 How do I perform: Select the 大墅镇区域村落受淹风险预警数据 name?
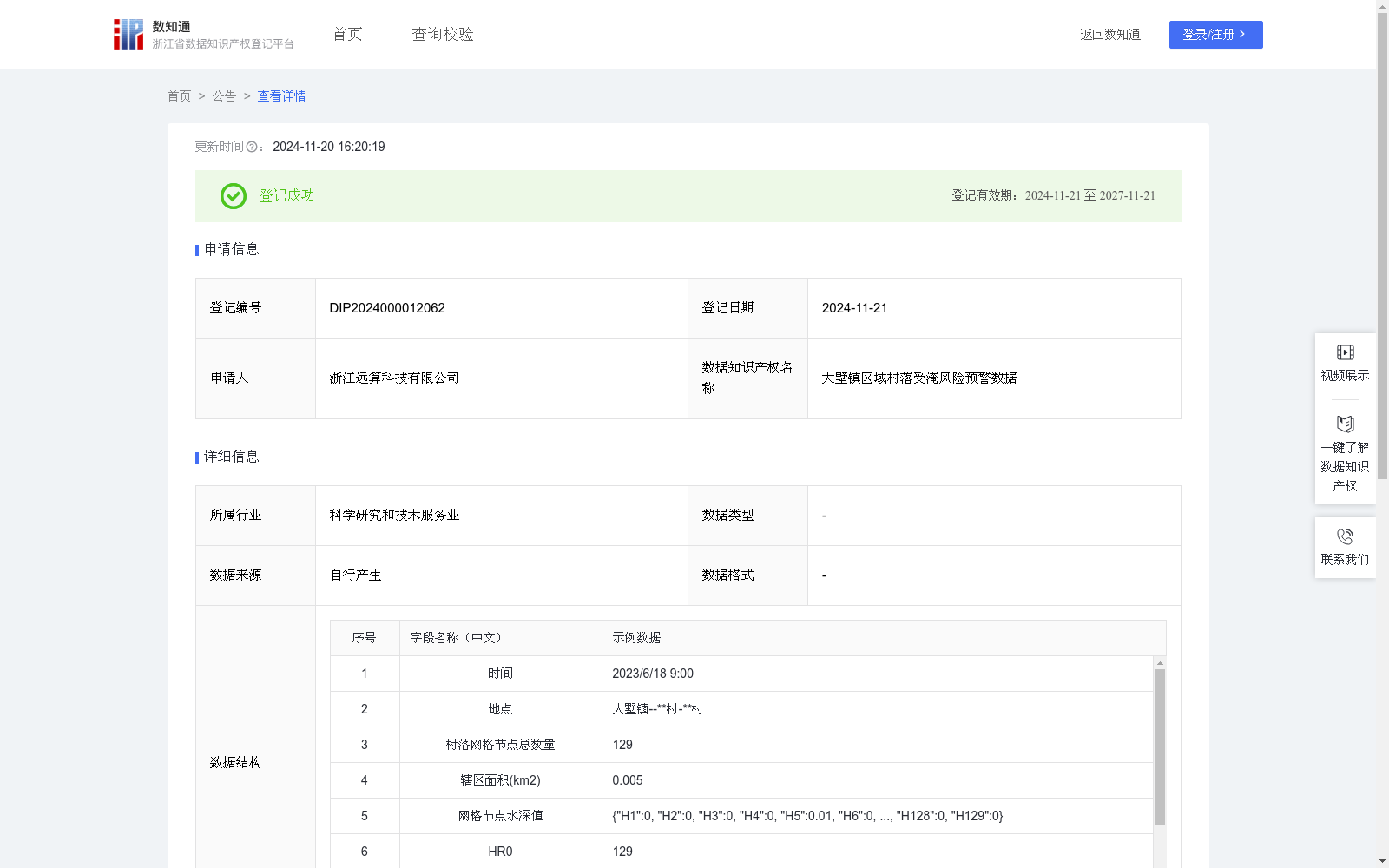[919, 378]
